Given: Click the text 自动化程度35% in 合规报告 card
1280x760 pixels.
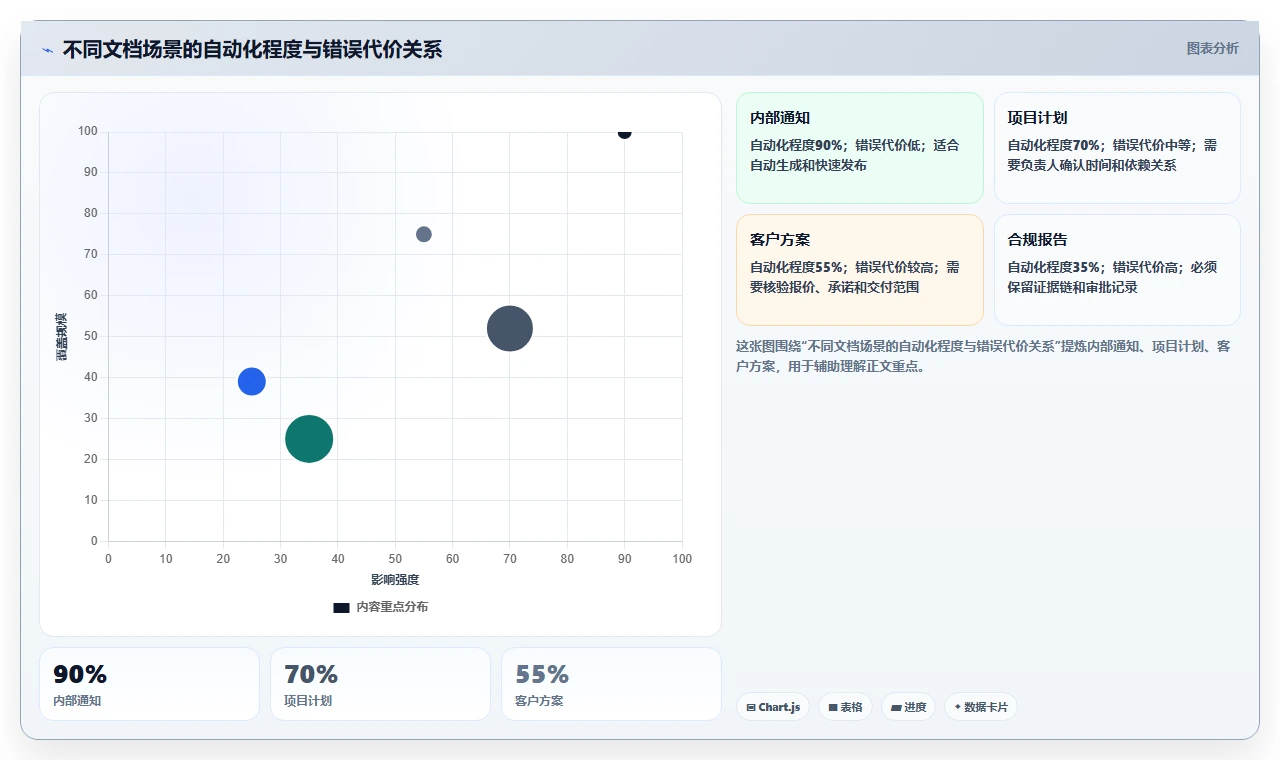Looking at the screenshot, I should [1055, 267].
